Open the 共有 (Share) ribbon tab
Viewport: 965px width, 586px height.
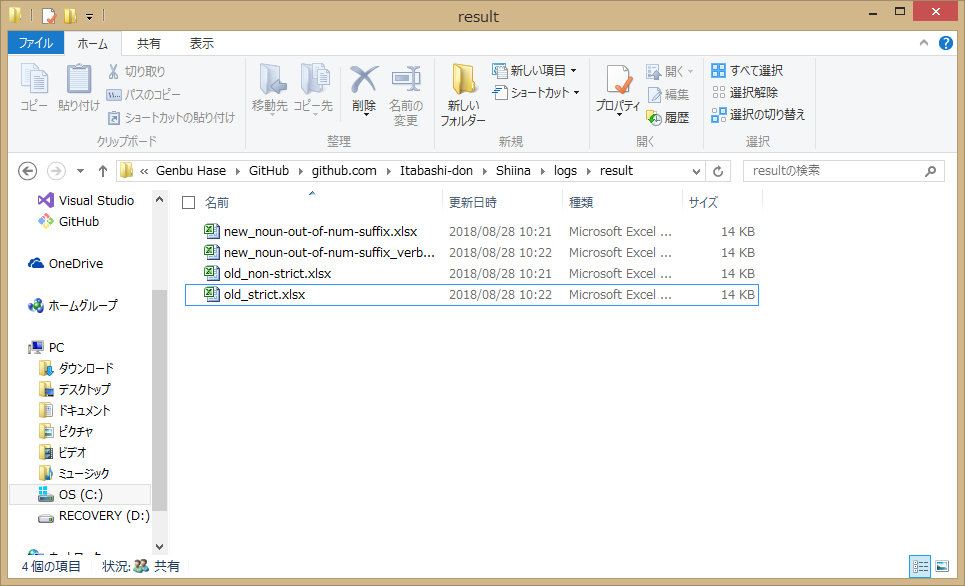point(149,44)
